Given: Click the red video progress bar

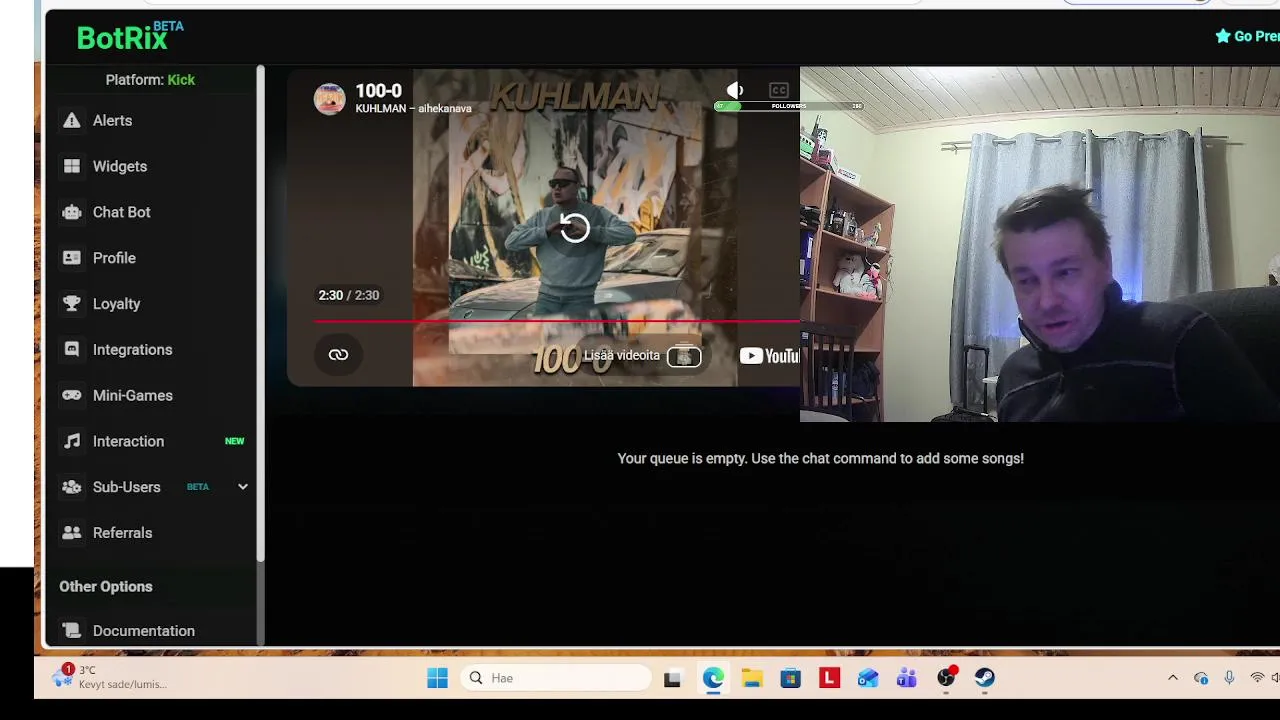Looking at the screenshot, I should (x=557, y=322).
